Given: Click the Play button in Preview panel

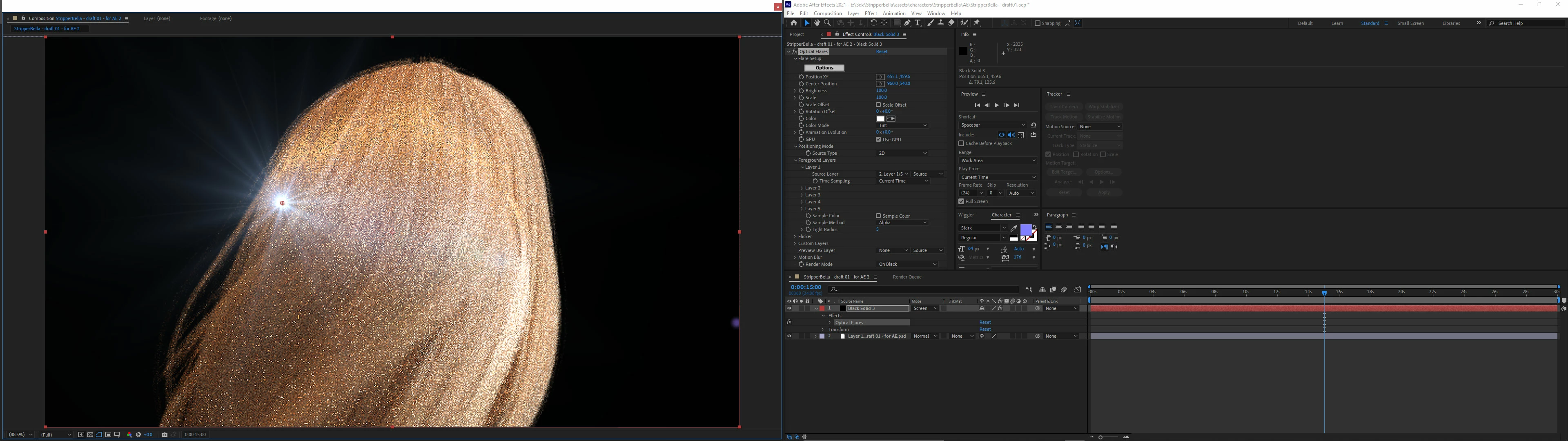Looking at the screenshot, I should coord(996,105).
